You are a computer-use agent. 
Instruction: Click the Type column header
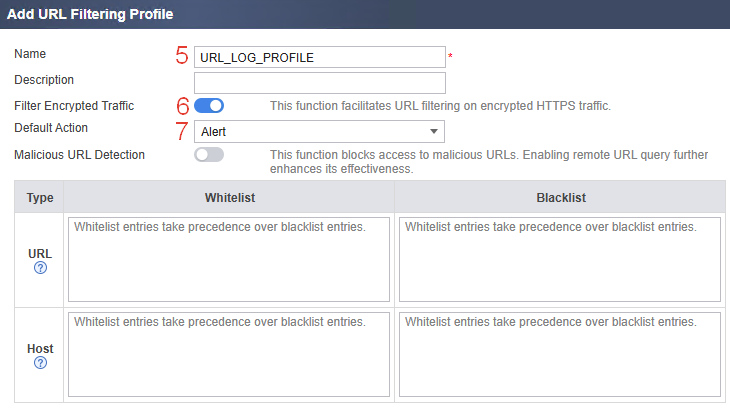coord(40,197)
